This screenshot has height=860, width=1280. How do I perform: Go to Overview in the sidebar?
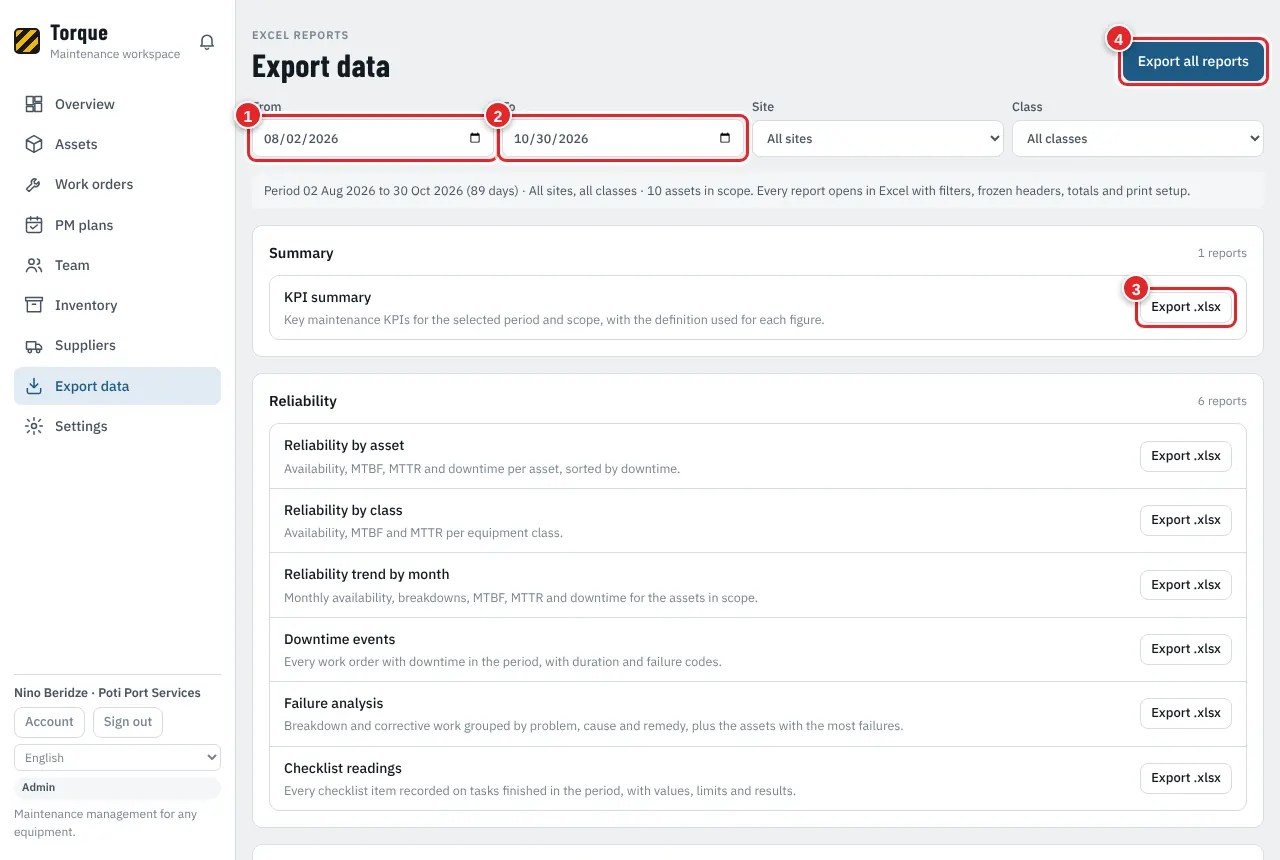[x=117, y=104]
